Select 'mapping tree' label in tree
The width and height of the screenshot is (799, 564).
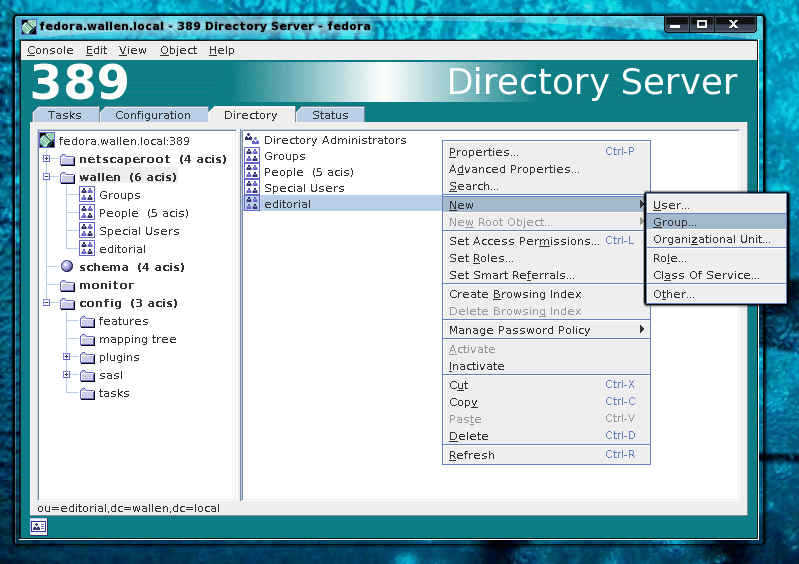pyautogui.click(x=138, y=339)
